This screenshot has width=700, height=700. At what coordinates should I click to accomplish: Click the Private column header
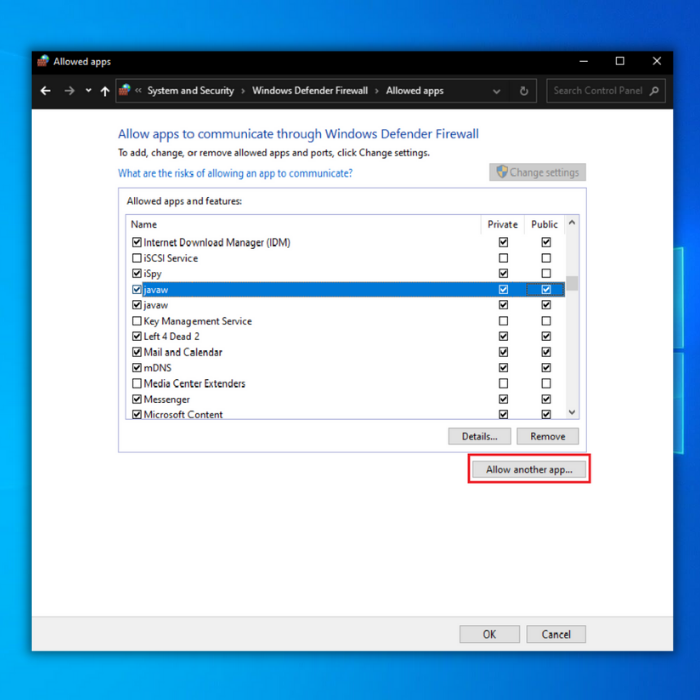[x=502, y=224]
